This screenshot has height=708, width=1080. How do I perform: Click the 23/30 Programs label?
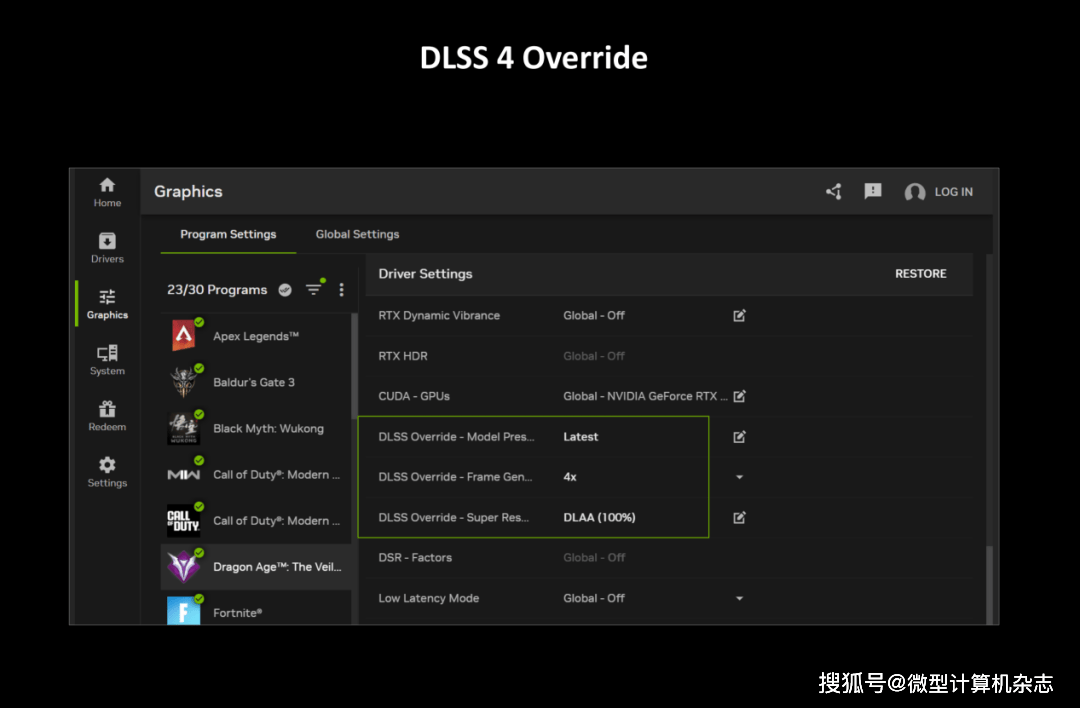[x=217, y=290]
